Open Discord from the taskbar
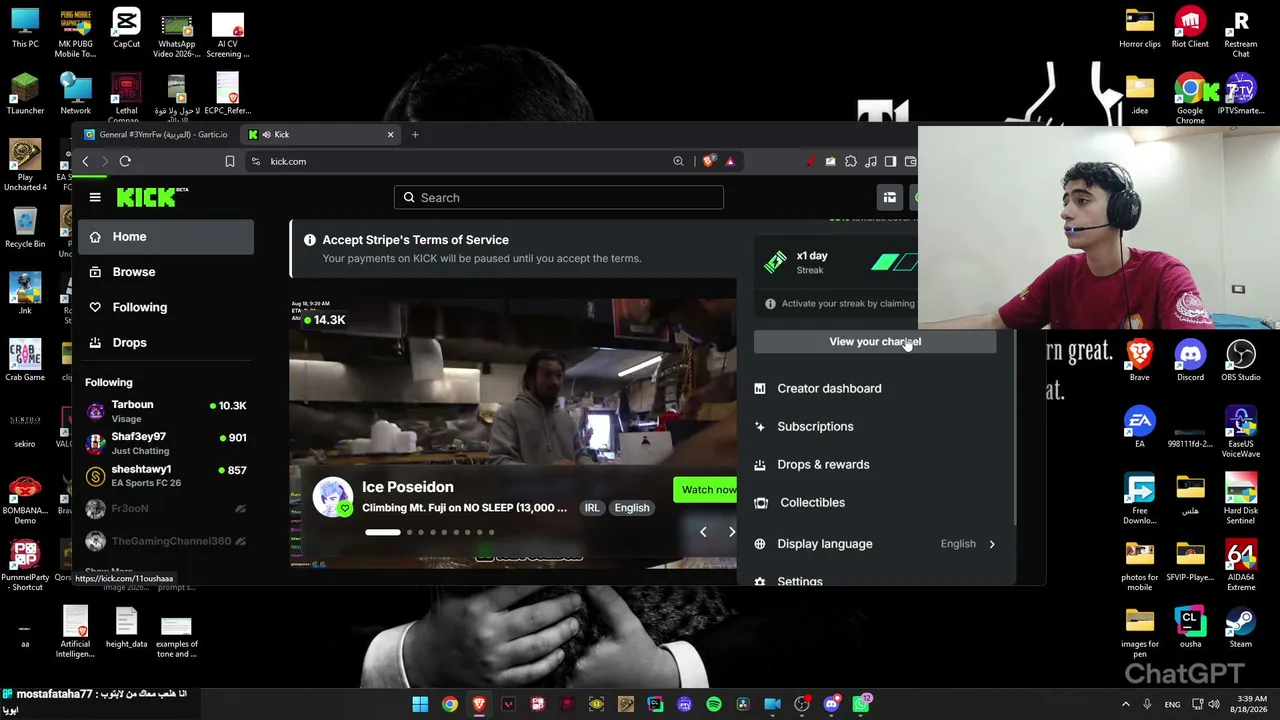 click(831, 704)
